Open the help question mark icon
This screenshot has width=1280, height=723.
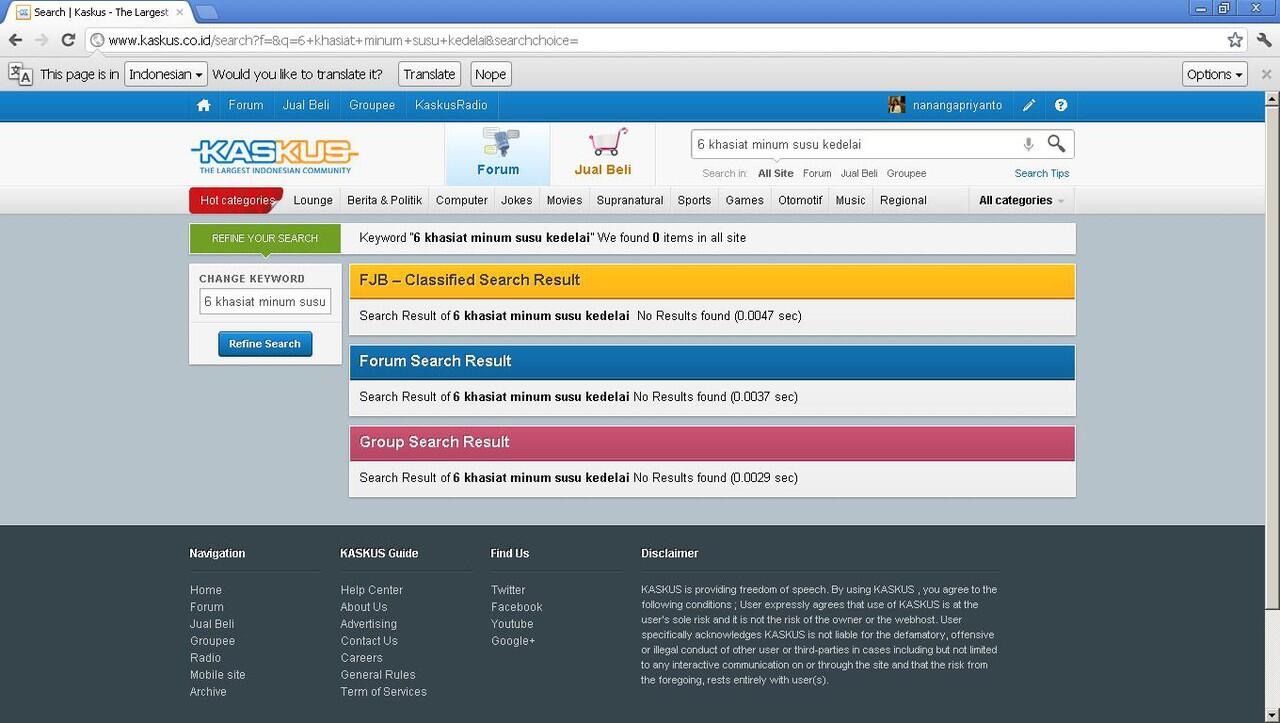pyautogui.click(x=1061, y=105)
